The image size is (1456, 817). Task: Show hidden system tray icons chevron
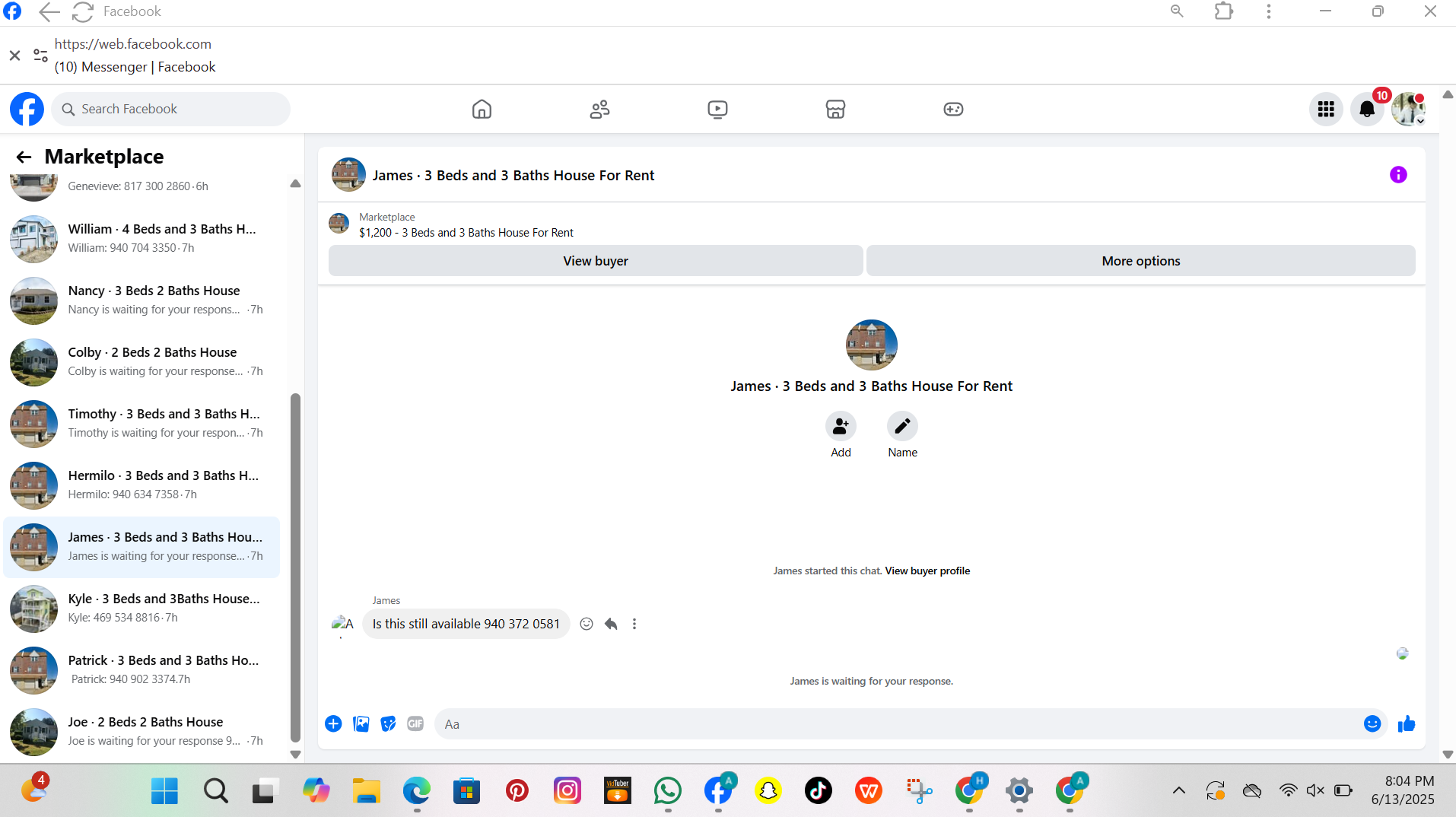(1179, 790)
